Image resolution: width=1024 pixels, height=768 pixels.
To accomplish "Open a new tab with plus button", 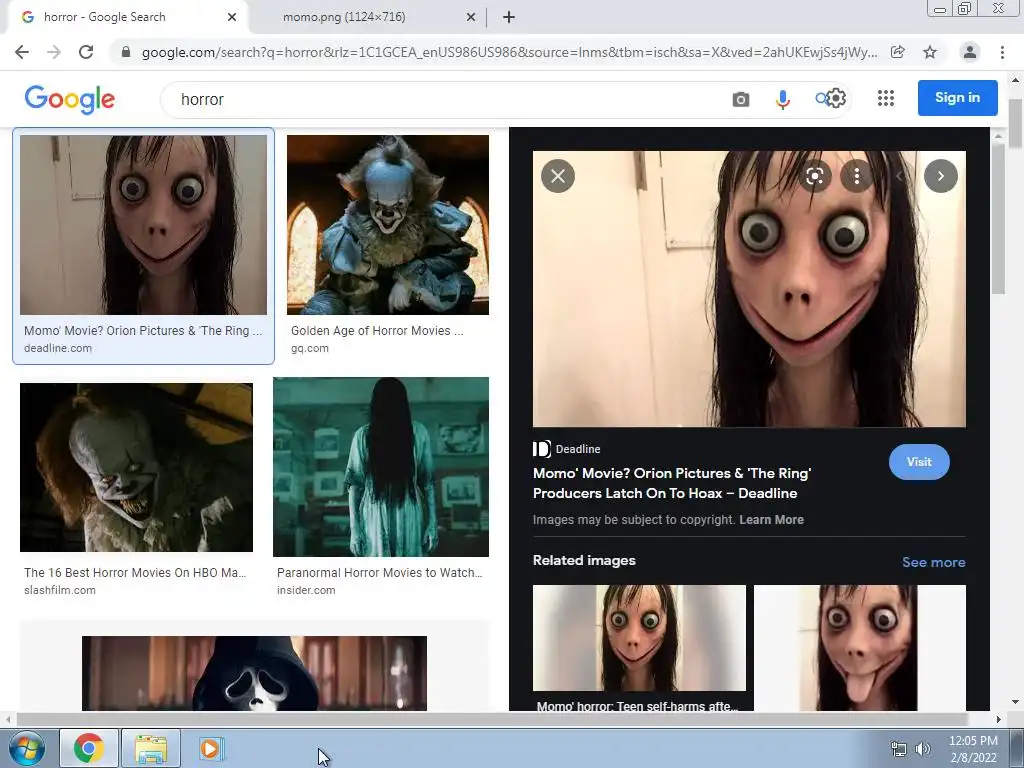I will tap(509, 18).
